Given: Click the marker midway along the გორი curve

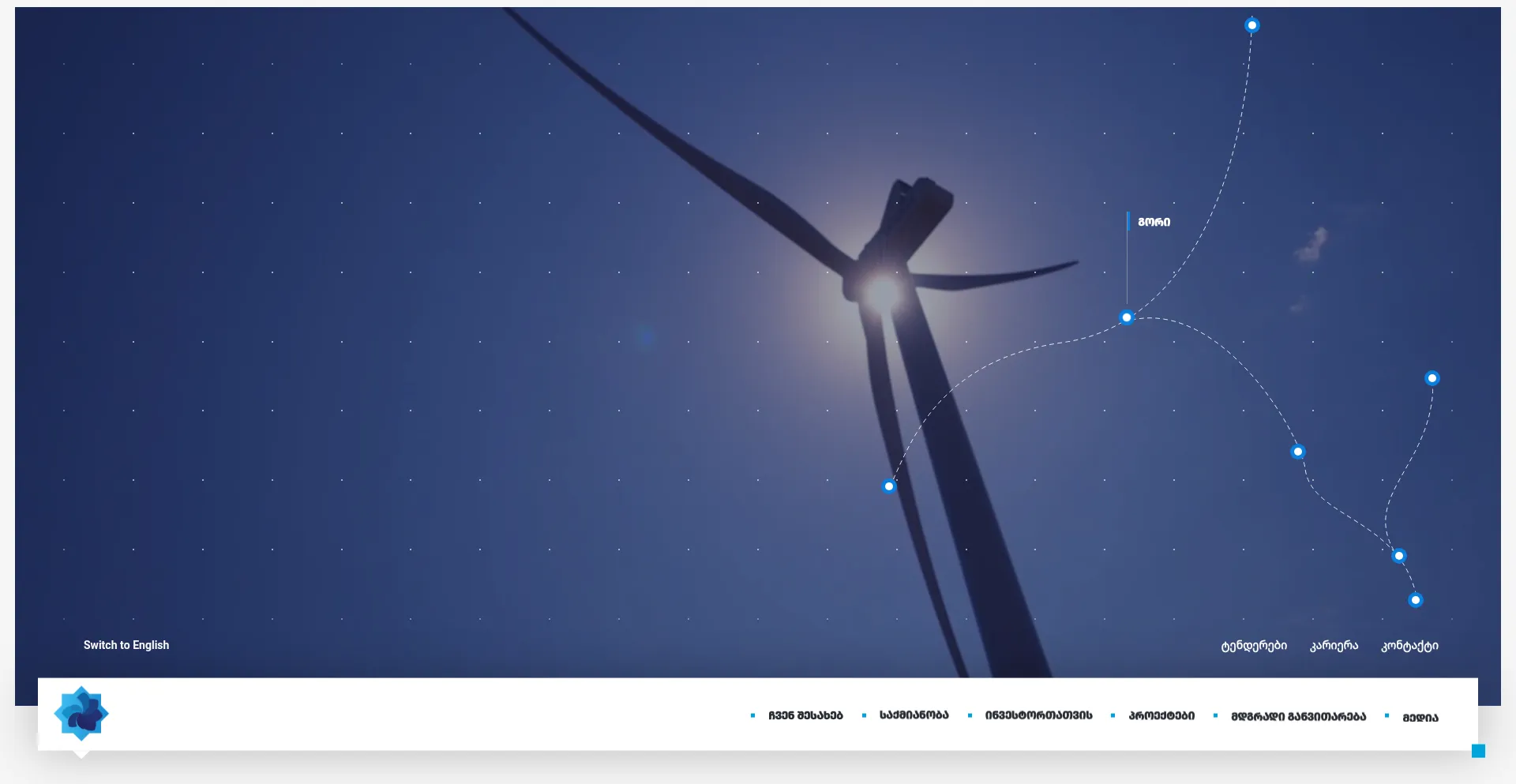Looking at the screenshot, I should (1297, 452).
